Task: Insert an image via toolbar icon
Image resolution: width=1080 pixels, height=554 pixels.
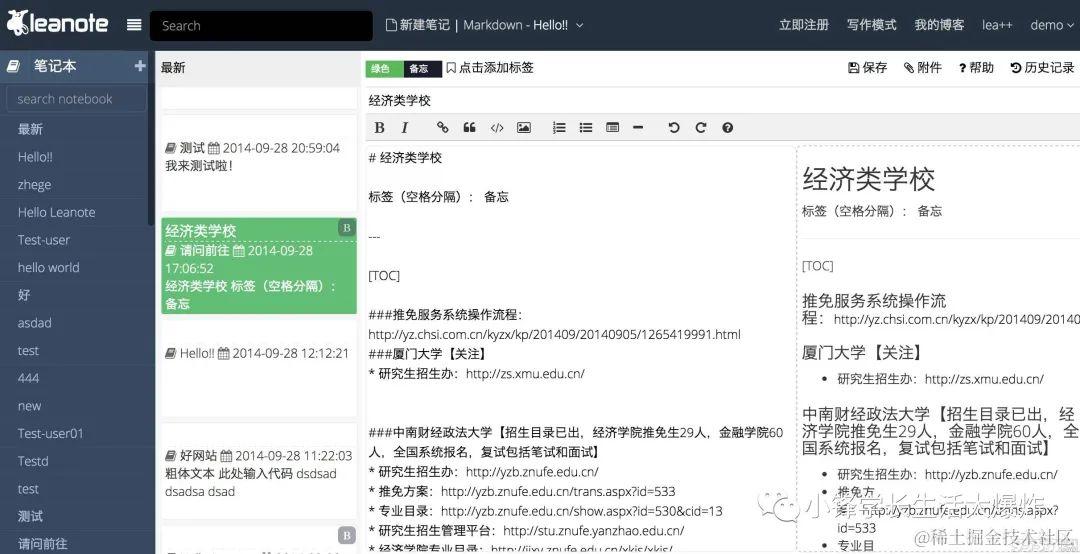Action: tap(523, 127)
